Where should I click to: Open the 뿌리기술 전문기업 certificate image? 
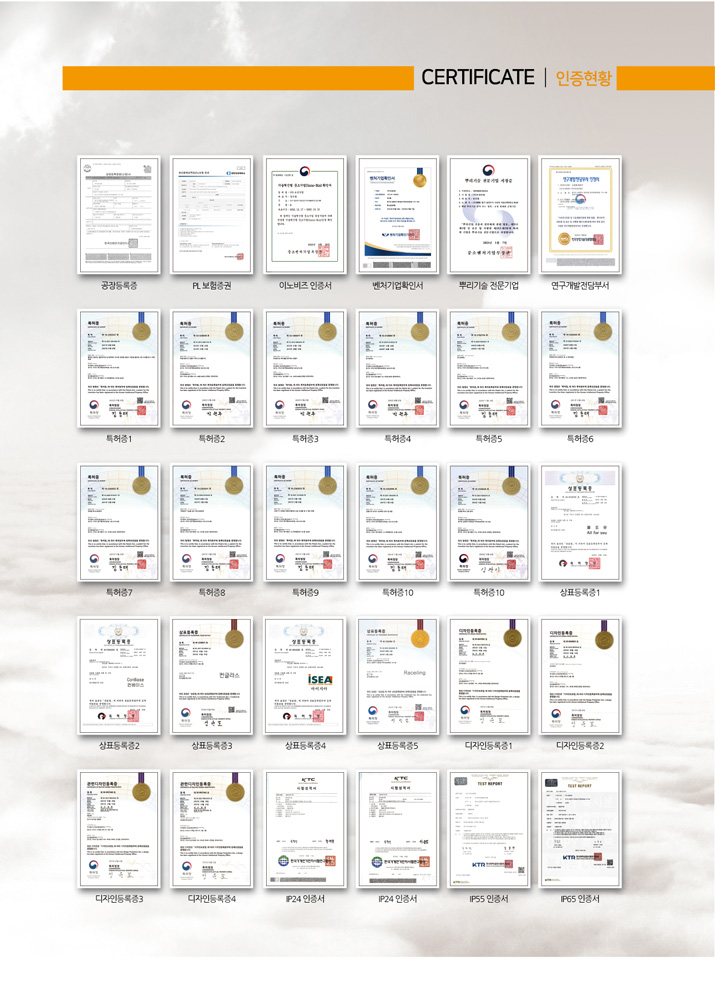click(489, 215)
